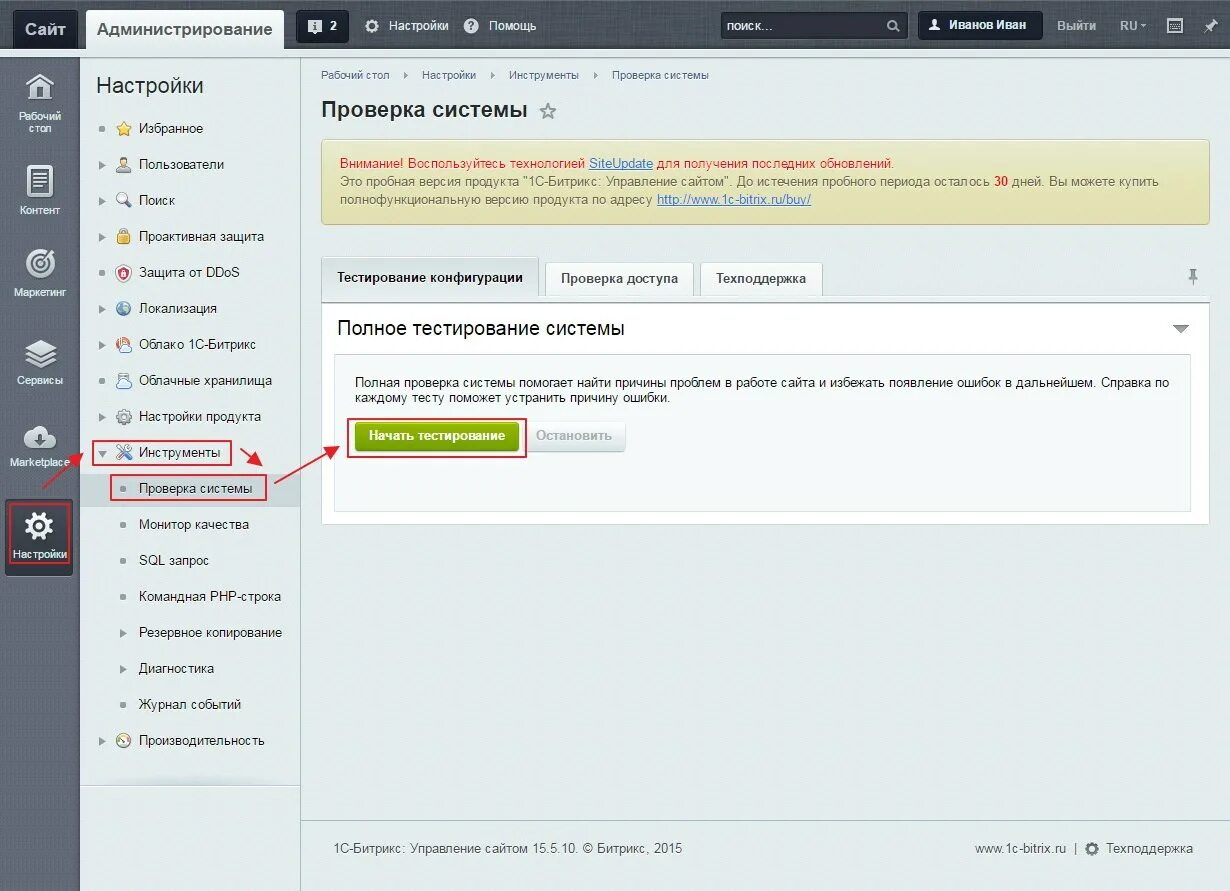
Task: Click the Рабочий стол breadcrumb
Action: [x=355, y=75]
